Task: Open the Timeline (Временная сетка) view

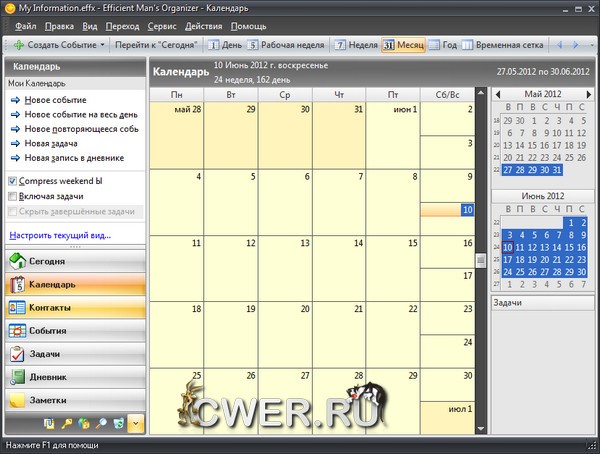Action: (x=503, y=45)
